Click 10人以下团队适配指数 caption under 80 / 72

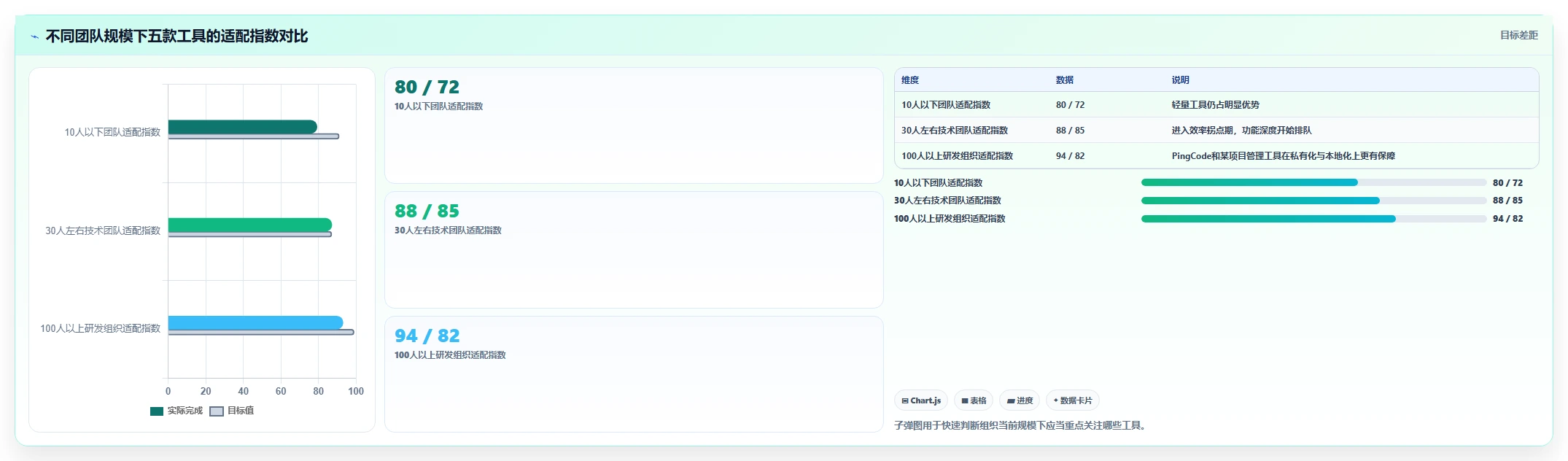point(439,106)
